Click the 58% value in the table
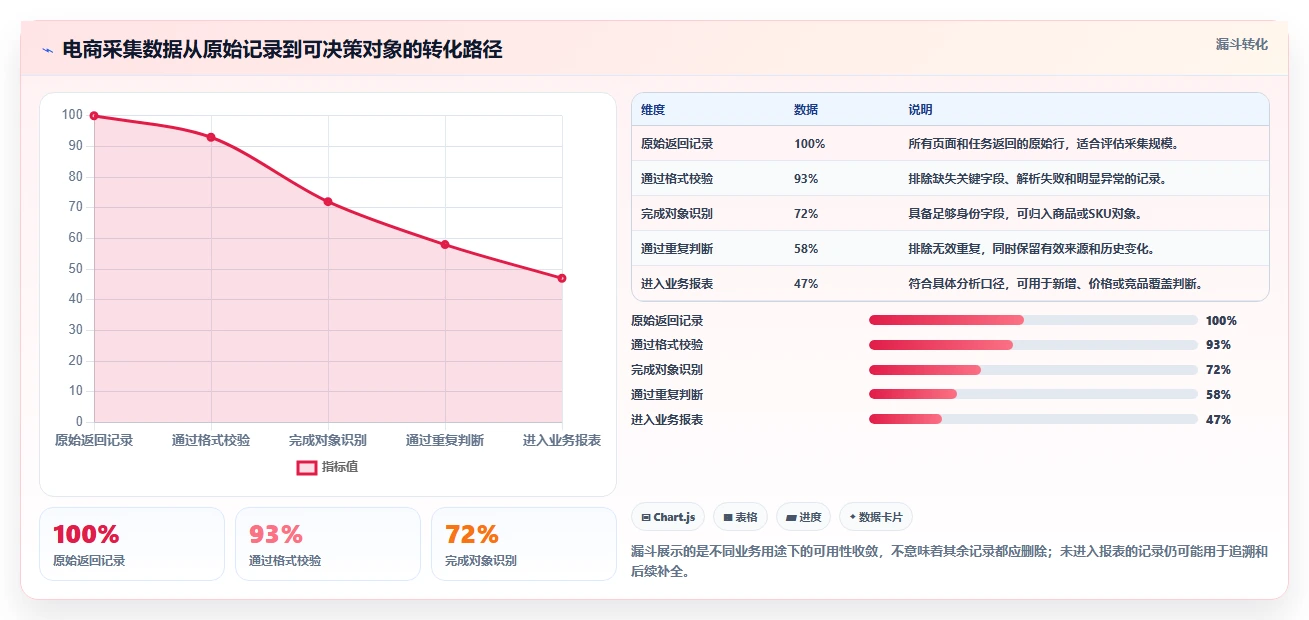1309x620 pixels. 806,249
